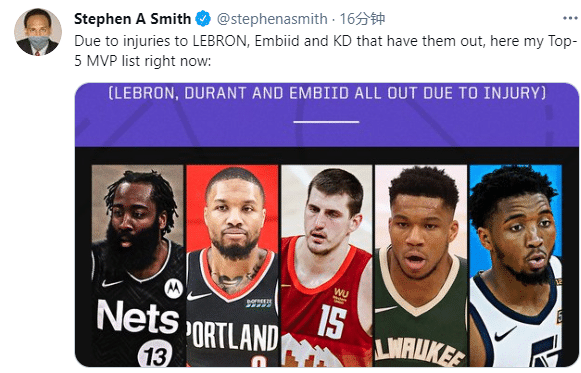Select the PORTLAND jersey player panel
Image resolution: width=581 pixels, height=373 pixels.
click(x=232, y=266)
